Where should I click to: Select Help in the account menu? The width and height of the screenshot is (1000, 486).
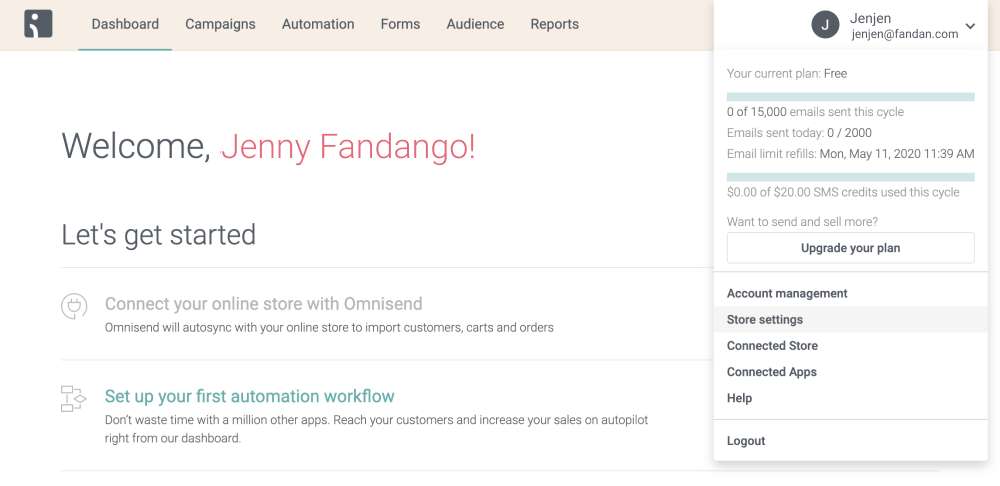pyautogui.click(x=739, y=398)
